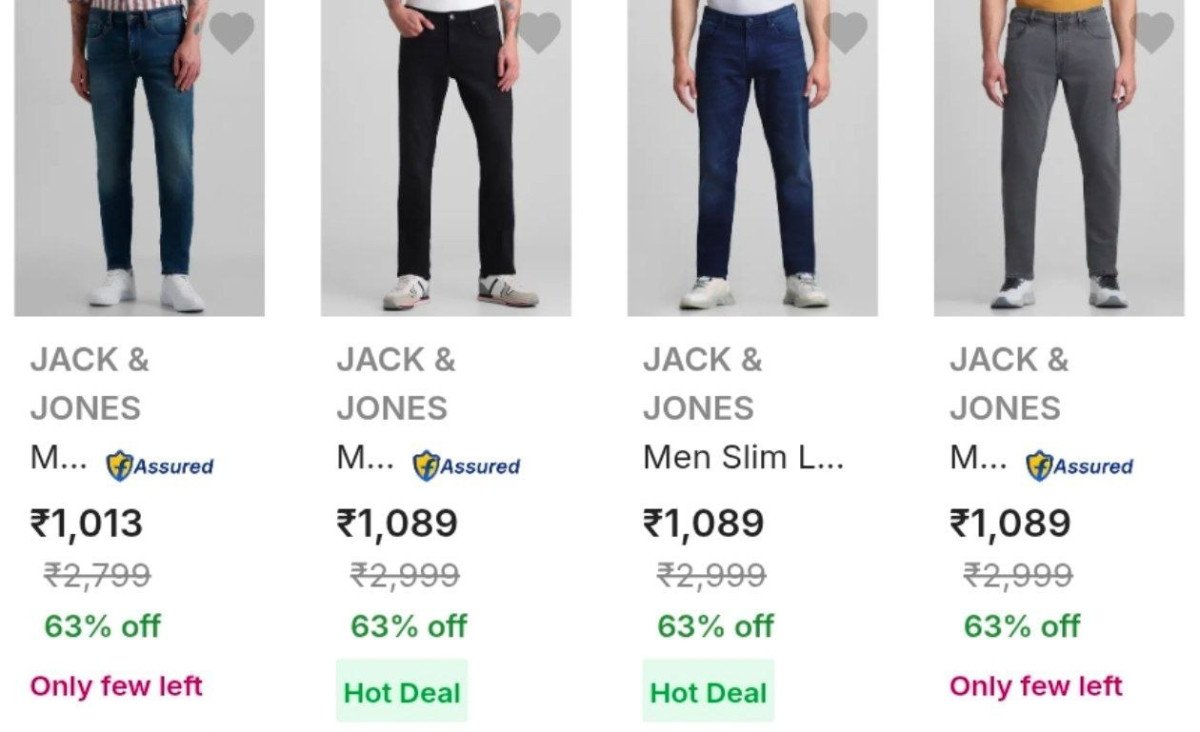This screenshot has height=732, width=1200.
Task: Click the 63% off text on the grey jeans
Action: click(1019, 627)
